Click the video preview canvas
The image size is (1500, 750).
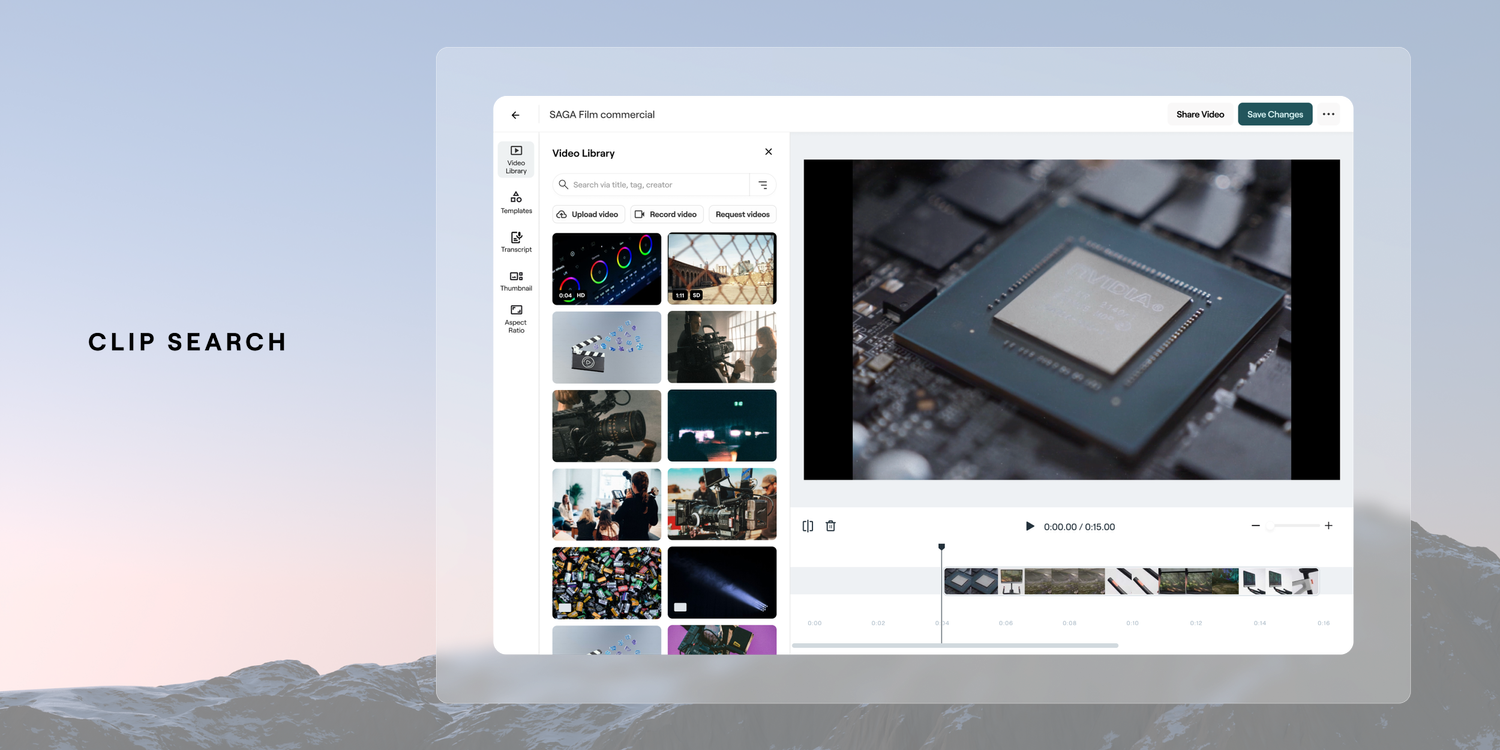pos(1071,320)
